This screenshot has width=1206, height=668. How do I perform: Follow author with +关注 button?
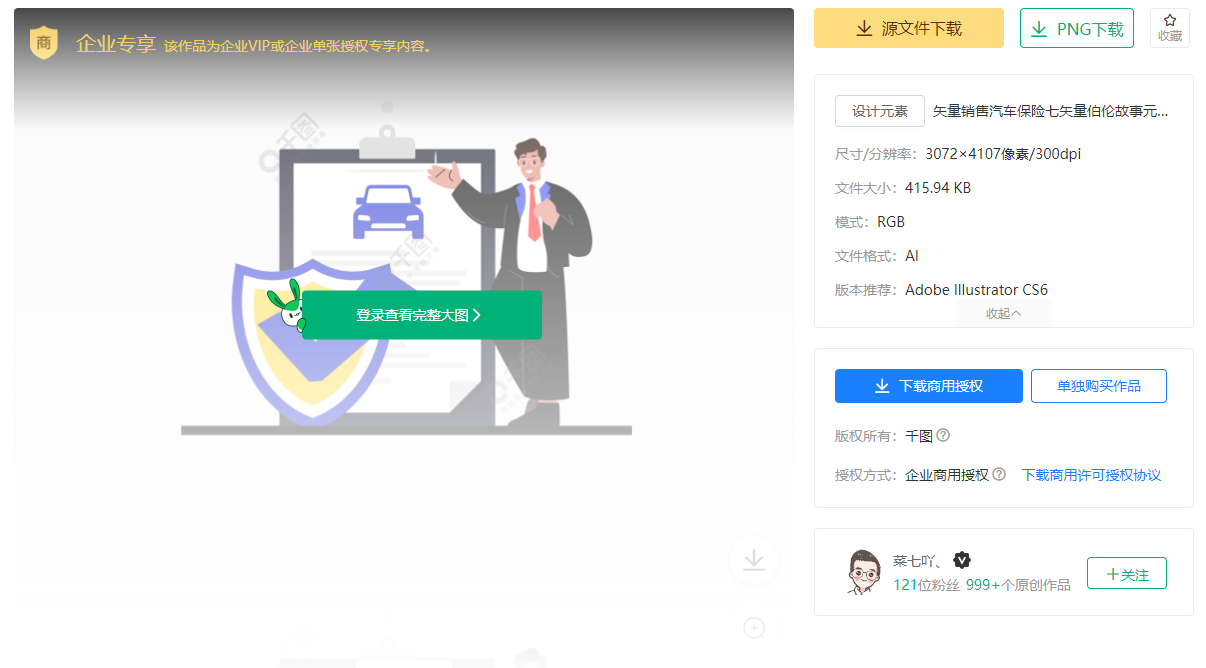(x=1126, y=574)
